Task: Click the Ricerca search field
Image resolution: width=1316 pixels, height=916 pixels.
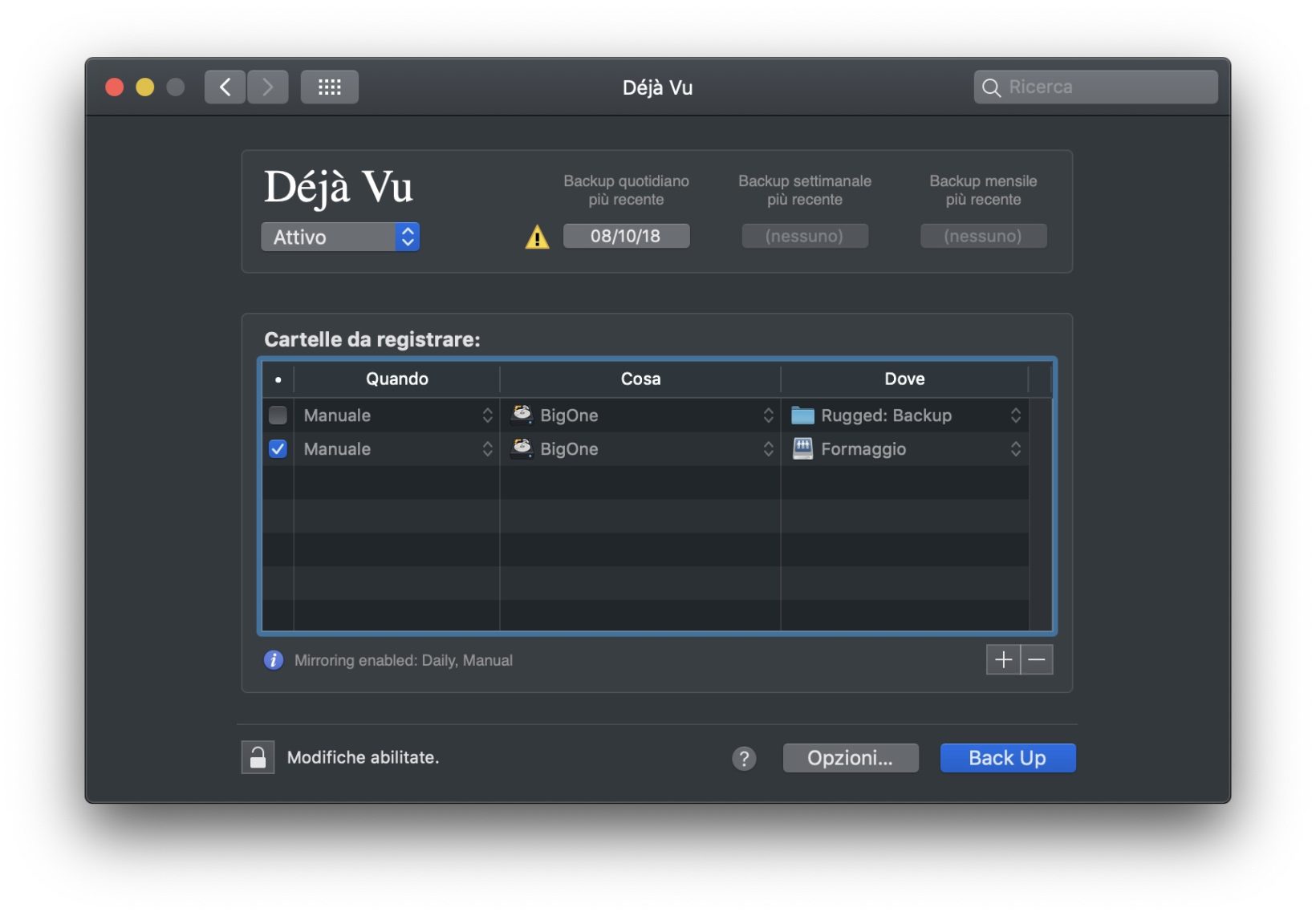Action: pyautogui.click(x=1096, y=87)
